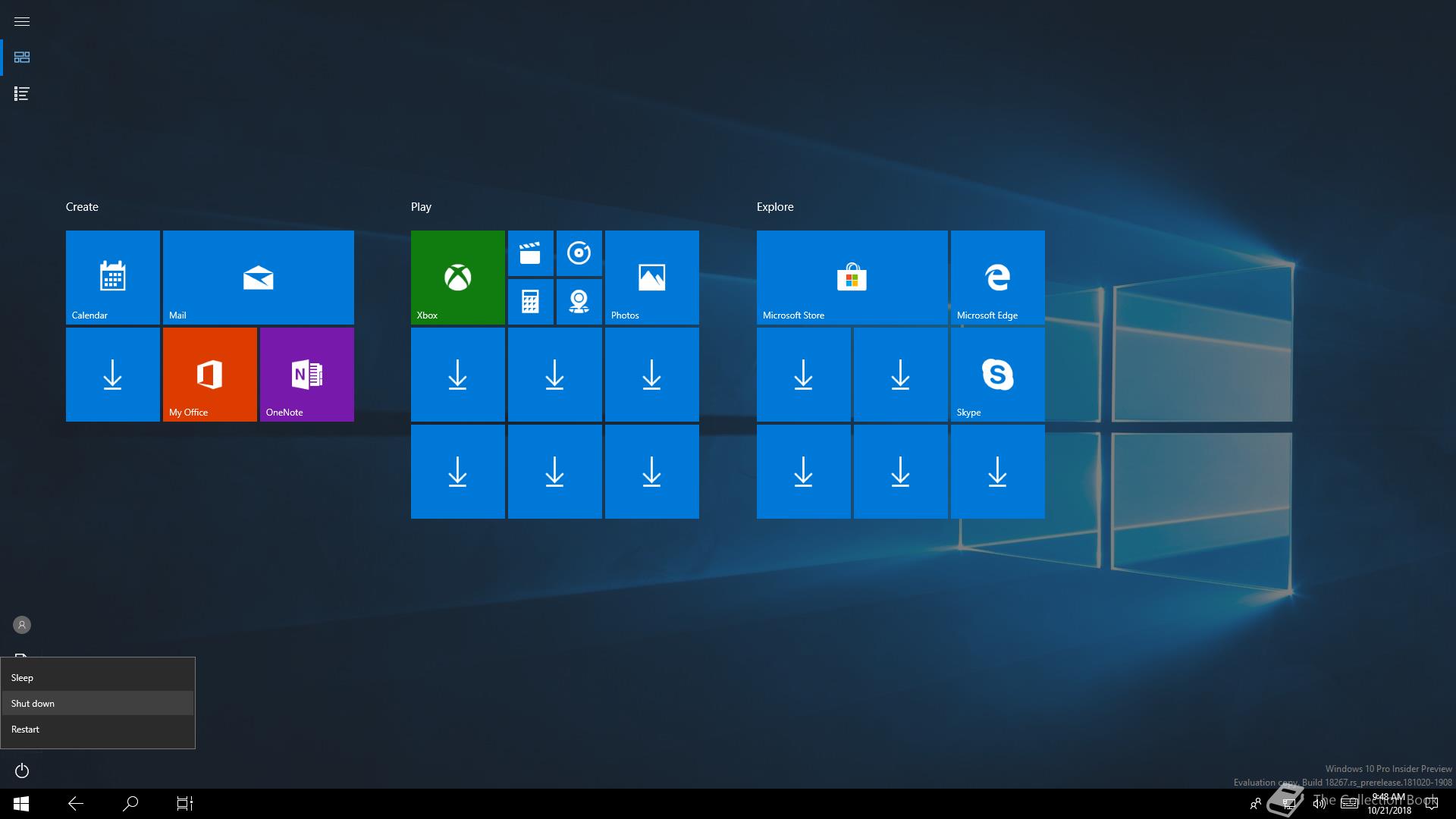Image resolution: width=1456 pixels, height=819 pixels.
Task: Launch the OneNote tile
Action: [307, 375]
